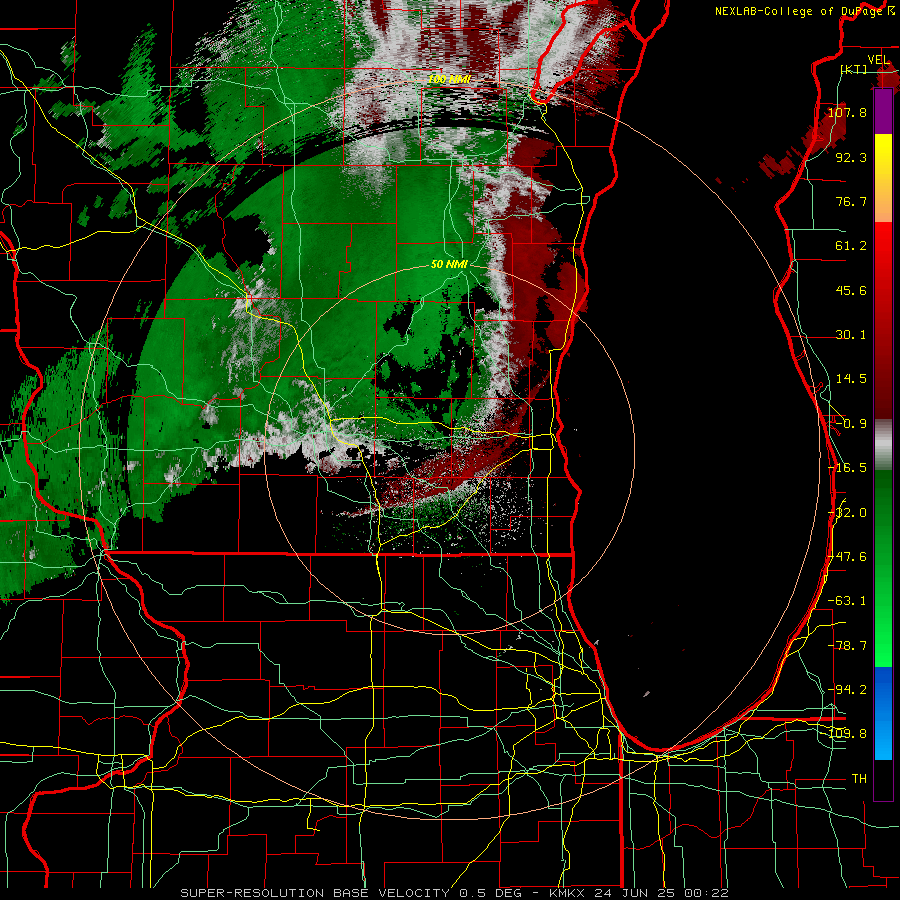900x900 pixels.
Task: Pick the green inbound segment of color bar
Action: [x=883, y=568]
